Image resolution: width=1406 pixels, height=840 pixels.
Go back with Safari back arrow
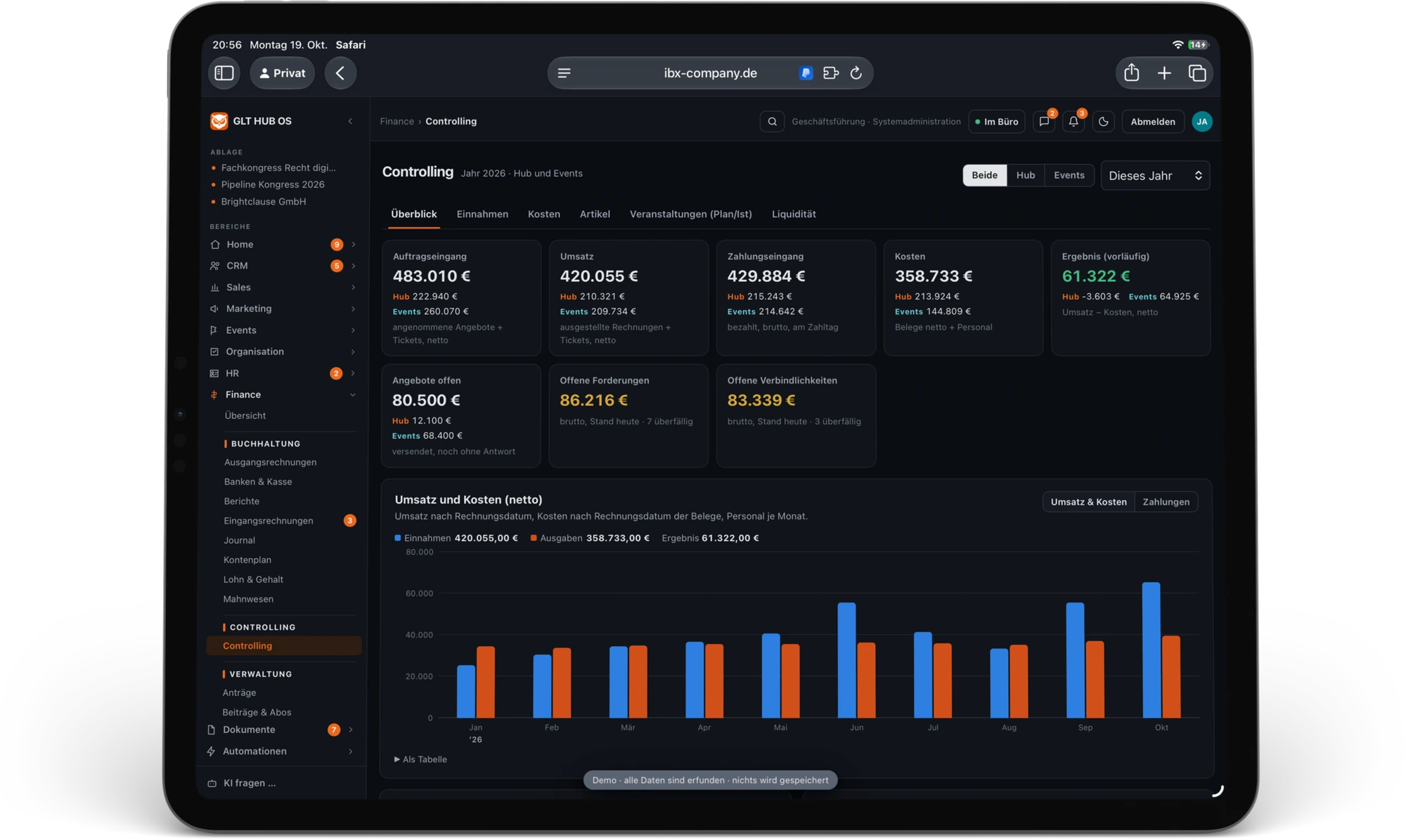340,73
